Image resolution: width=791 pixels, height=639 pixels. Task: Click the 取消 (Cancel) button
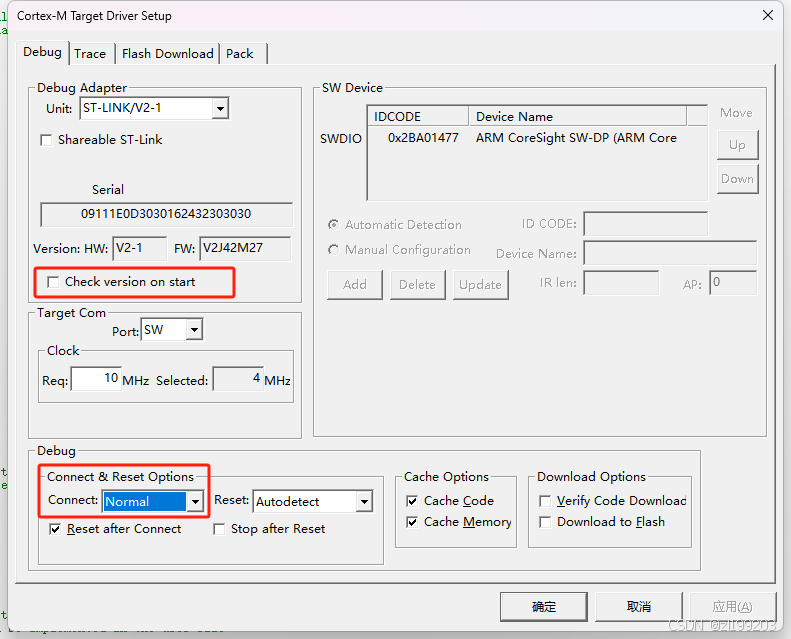click(639, 606)
